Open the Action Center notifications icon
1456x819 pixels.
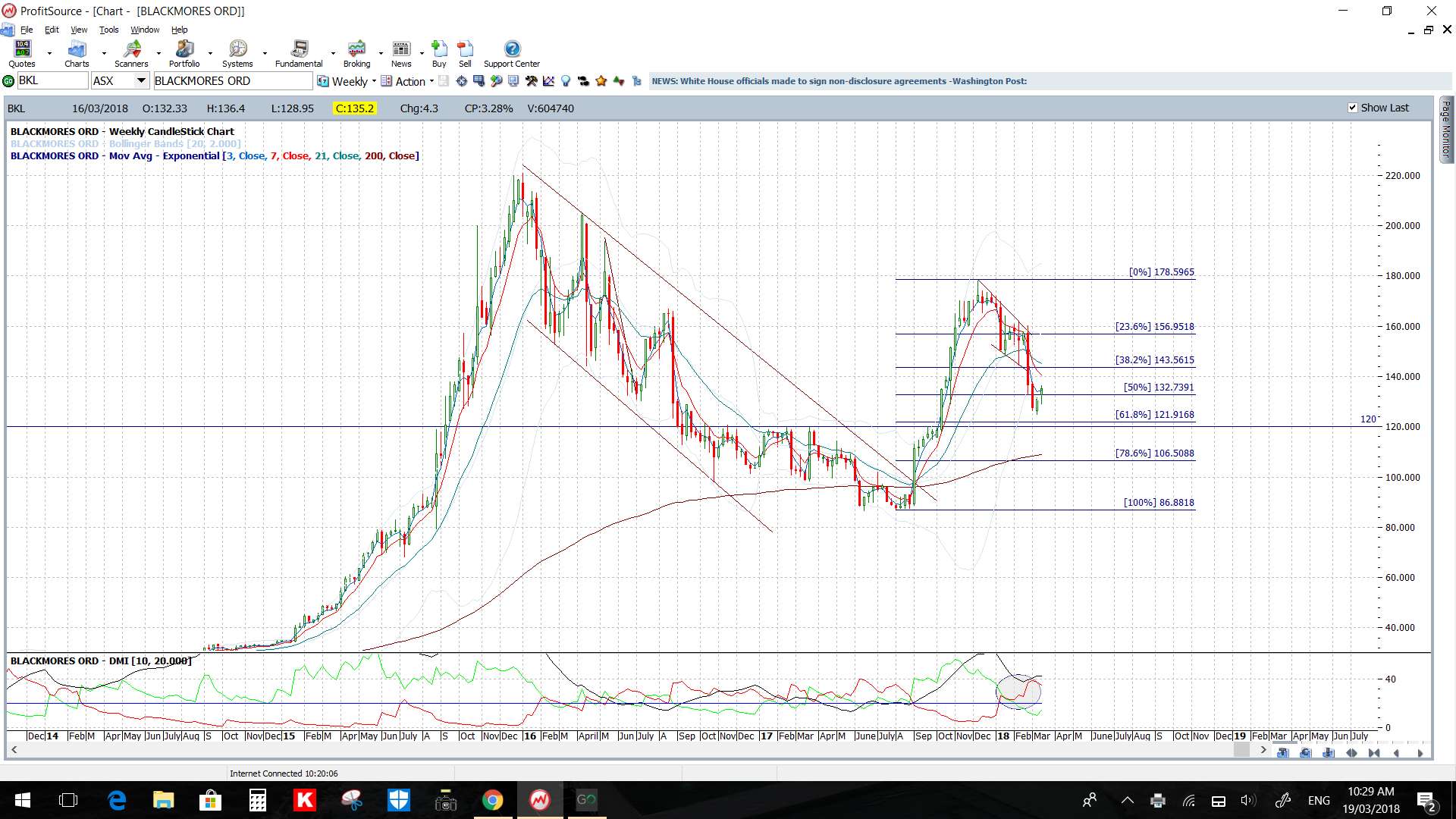pos(1426,801)
